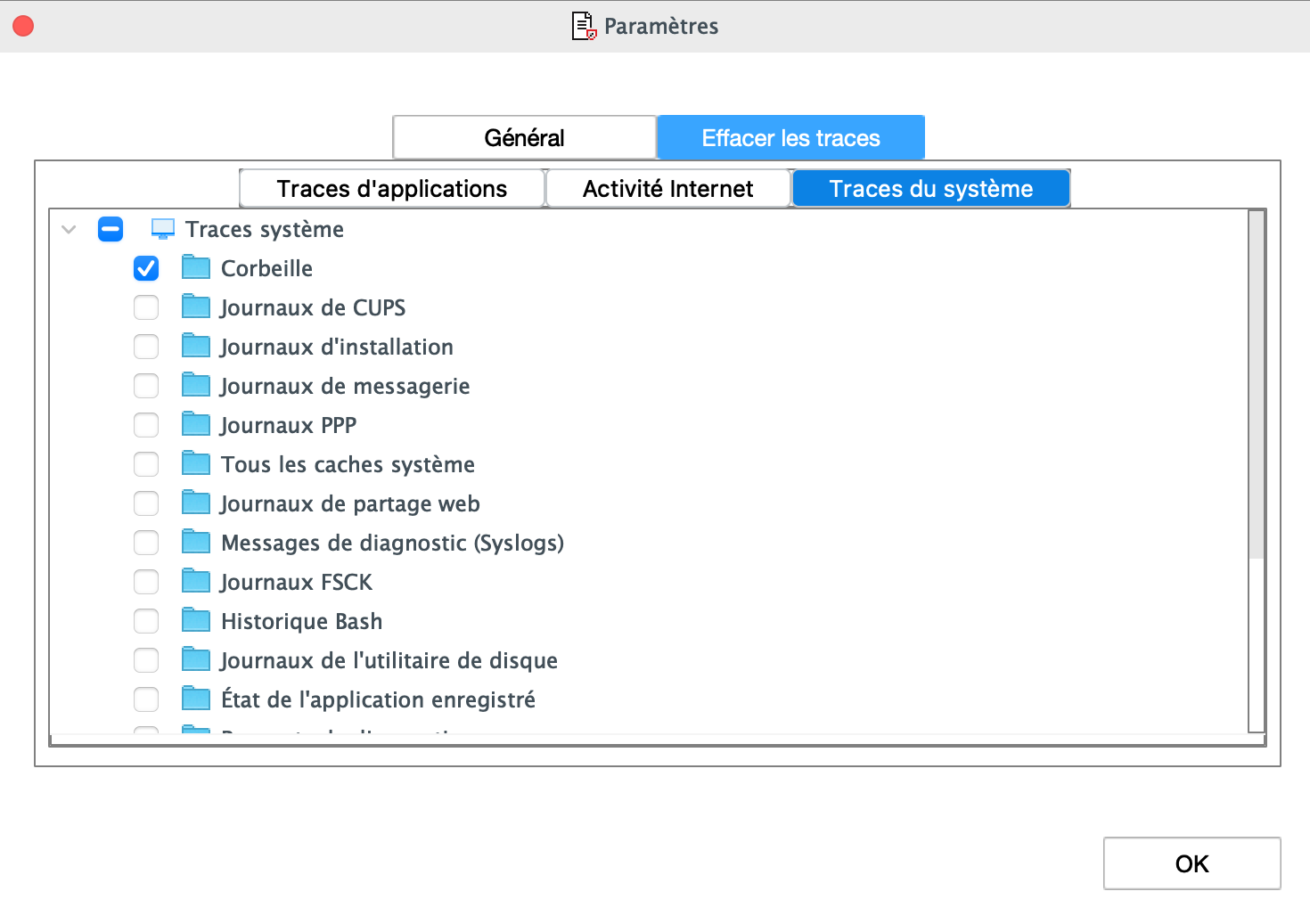Viewport: 1310px width, 924px height.
Task: Select the Journaux d'installation label
Action: coord(337,347)
